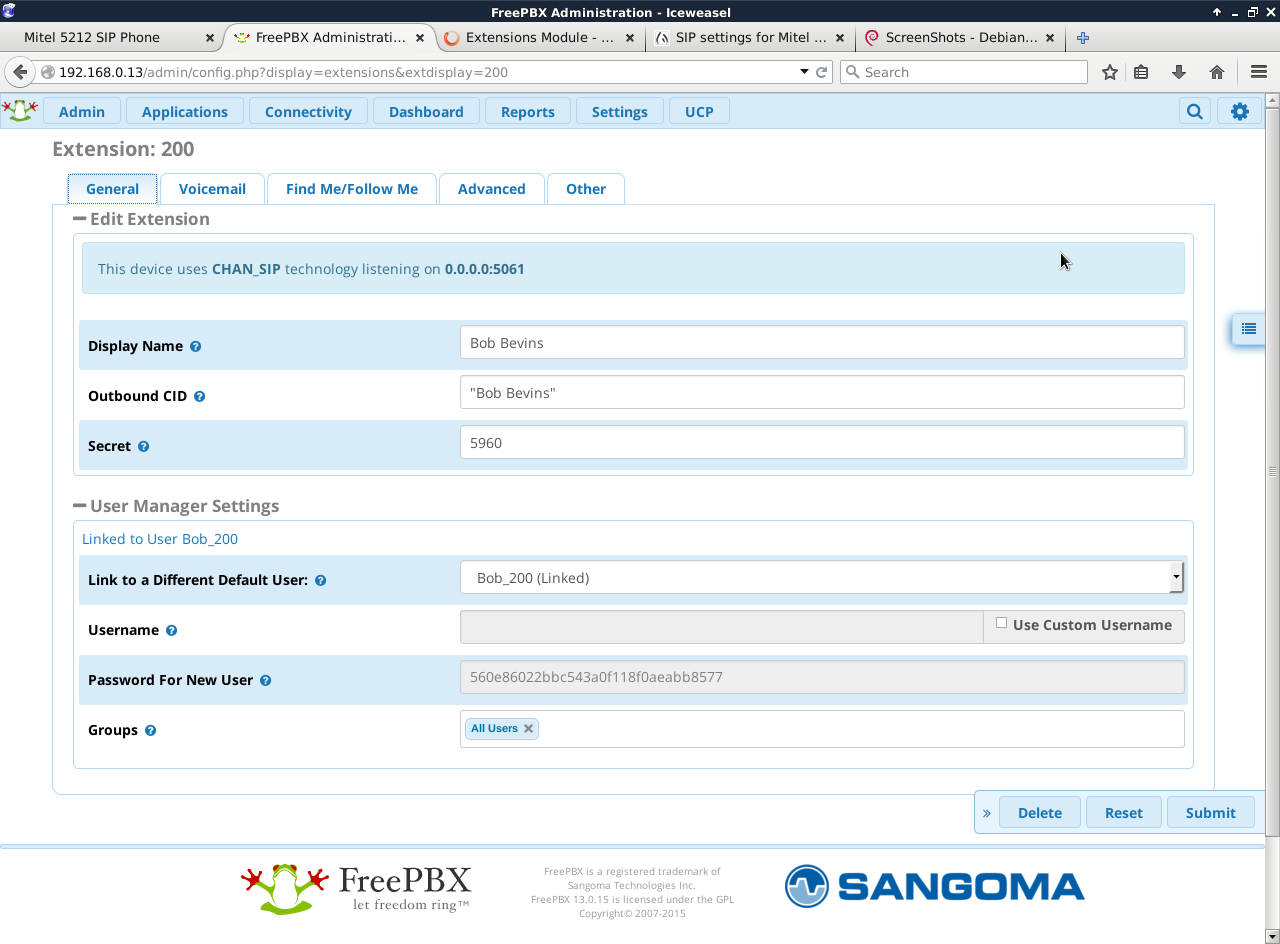The height and width of the screenshot is (944, 1280).
Task: Open the floating list side panel icon
Action: click(x=1248, y=328)
